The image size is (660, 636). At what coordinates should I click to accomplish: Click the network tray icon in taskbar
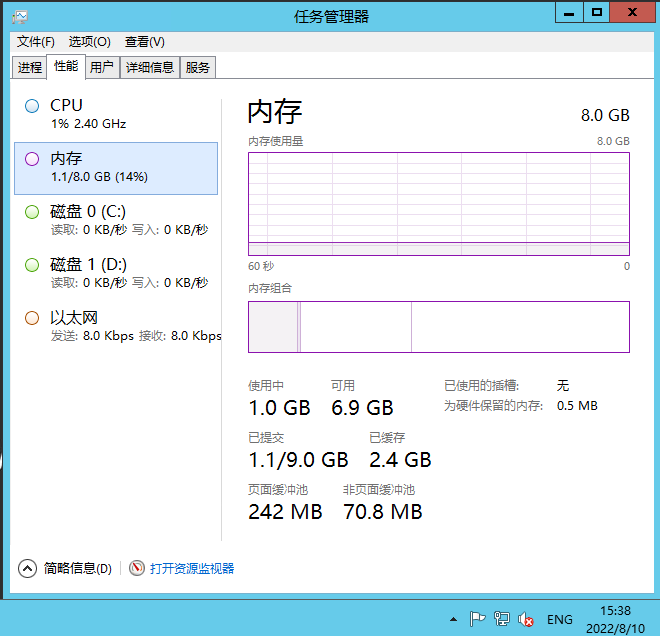[x=502, y=619]
